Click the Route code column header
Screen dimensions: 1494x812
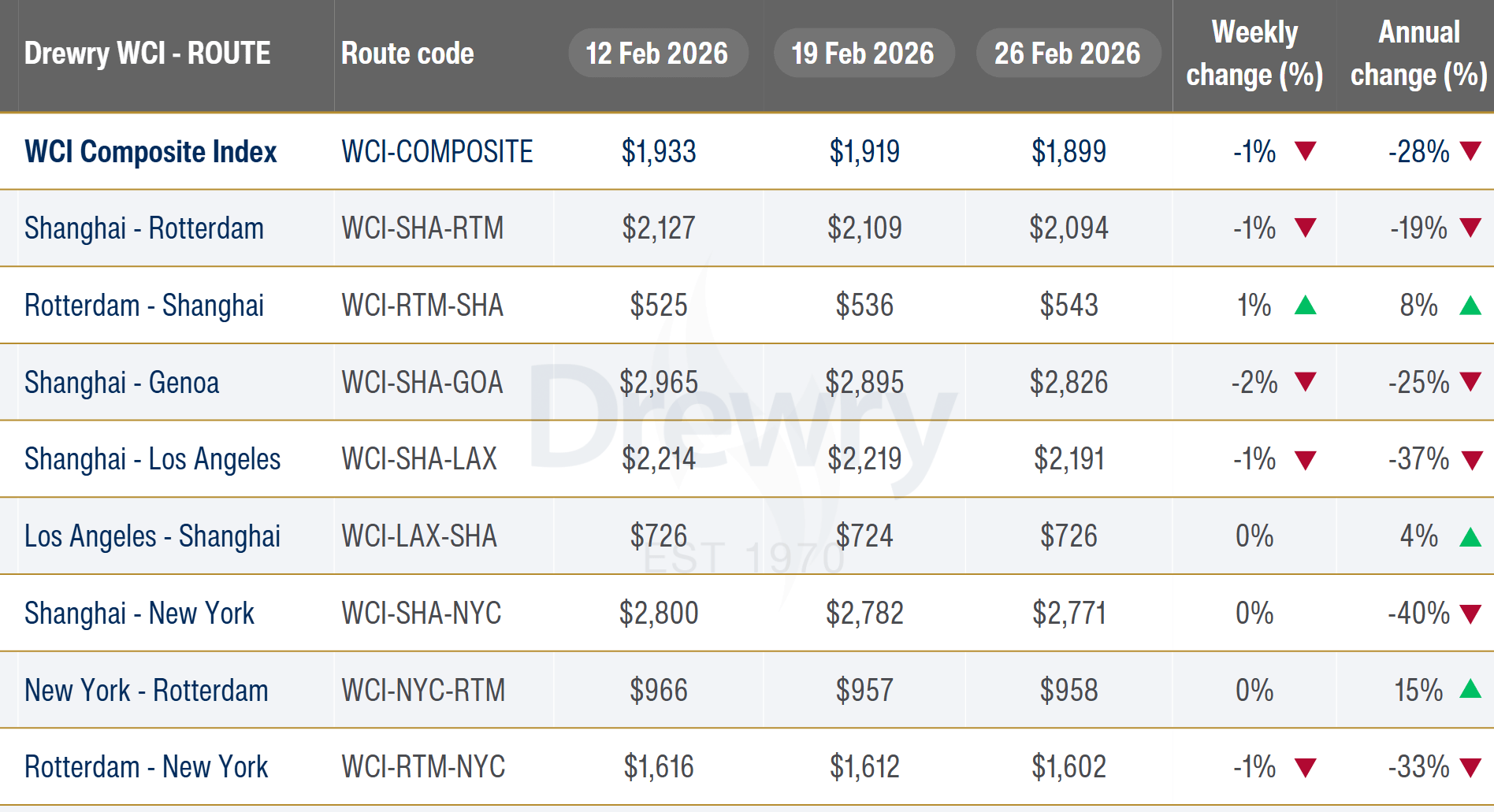pyautogui.click(x=407, y=54)
